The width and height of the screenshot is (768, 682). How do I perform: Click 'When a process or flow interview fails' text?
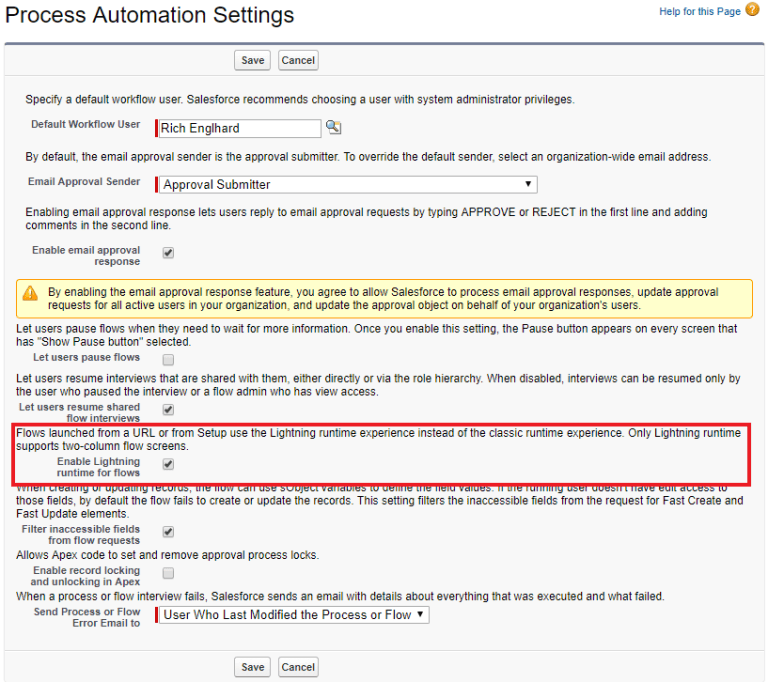tap(340, 596)
